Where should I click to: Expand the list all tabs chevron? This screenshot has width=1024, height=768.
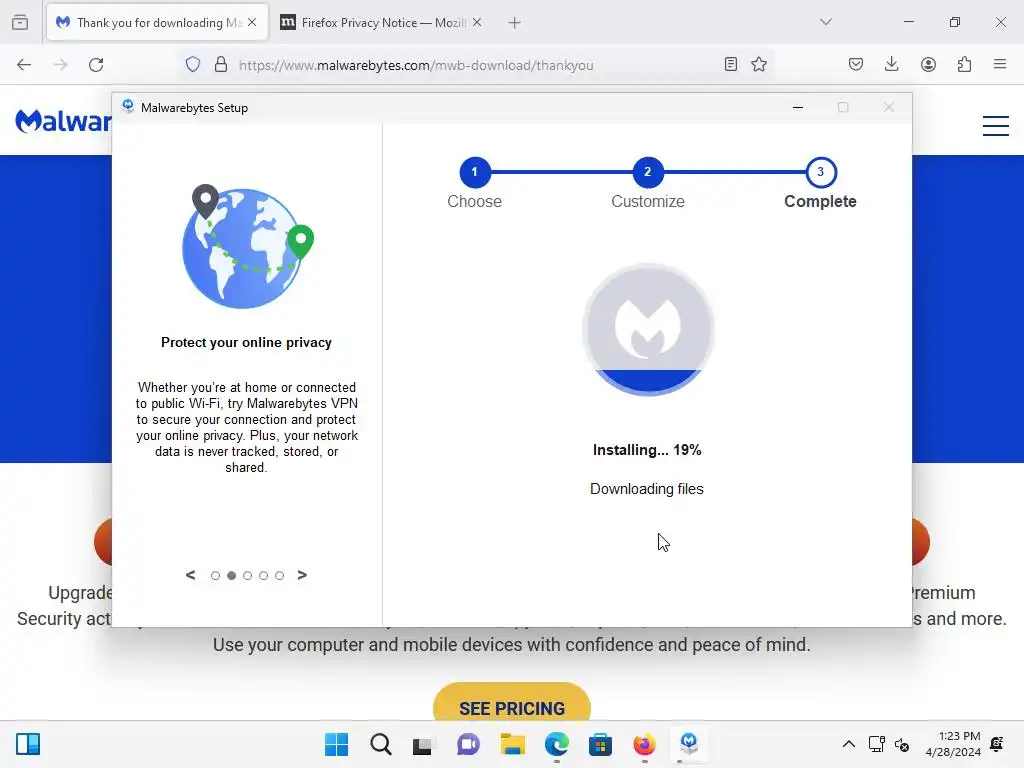[825, 22]
